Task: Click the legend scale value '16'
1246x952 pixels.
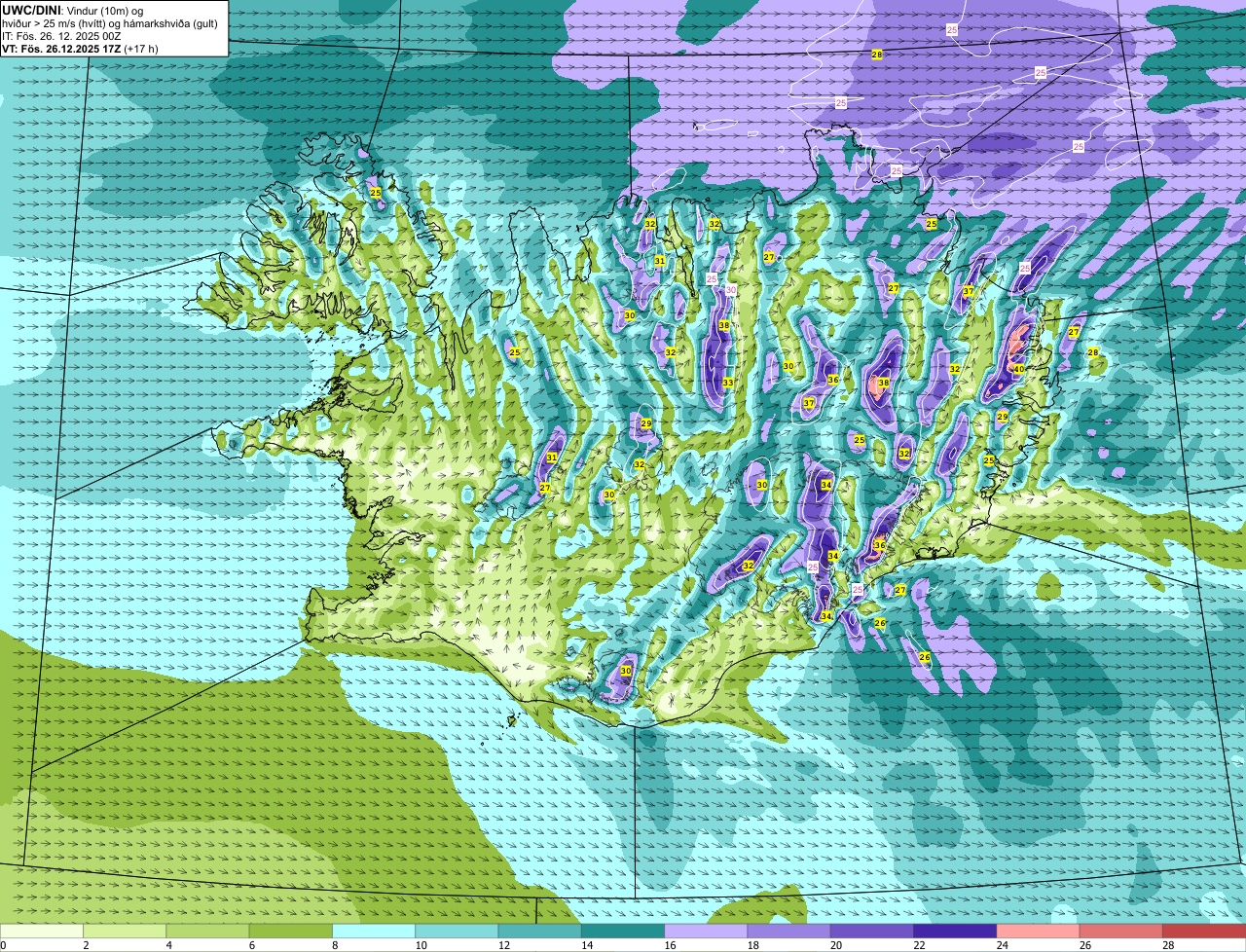Action: [x=670, y=945]
